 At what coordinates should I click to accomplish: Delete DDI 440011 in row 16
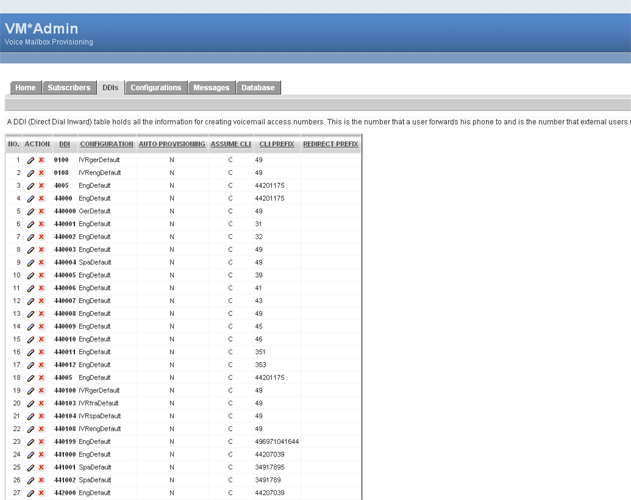(x=42, y=352)
